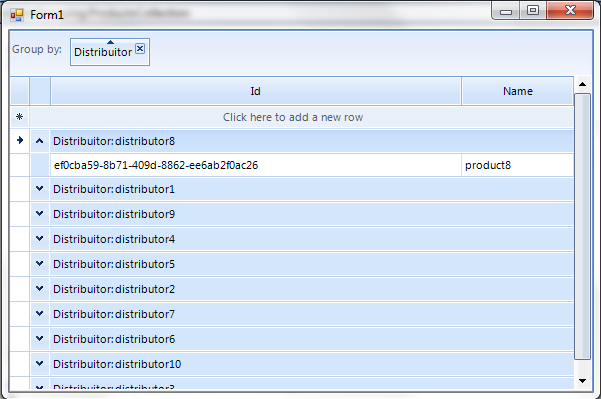
Task: Select the Distribuitor: distributor10 row text
Action: (x=117, y=364)
